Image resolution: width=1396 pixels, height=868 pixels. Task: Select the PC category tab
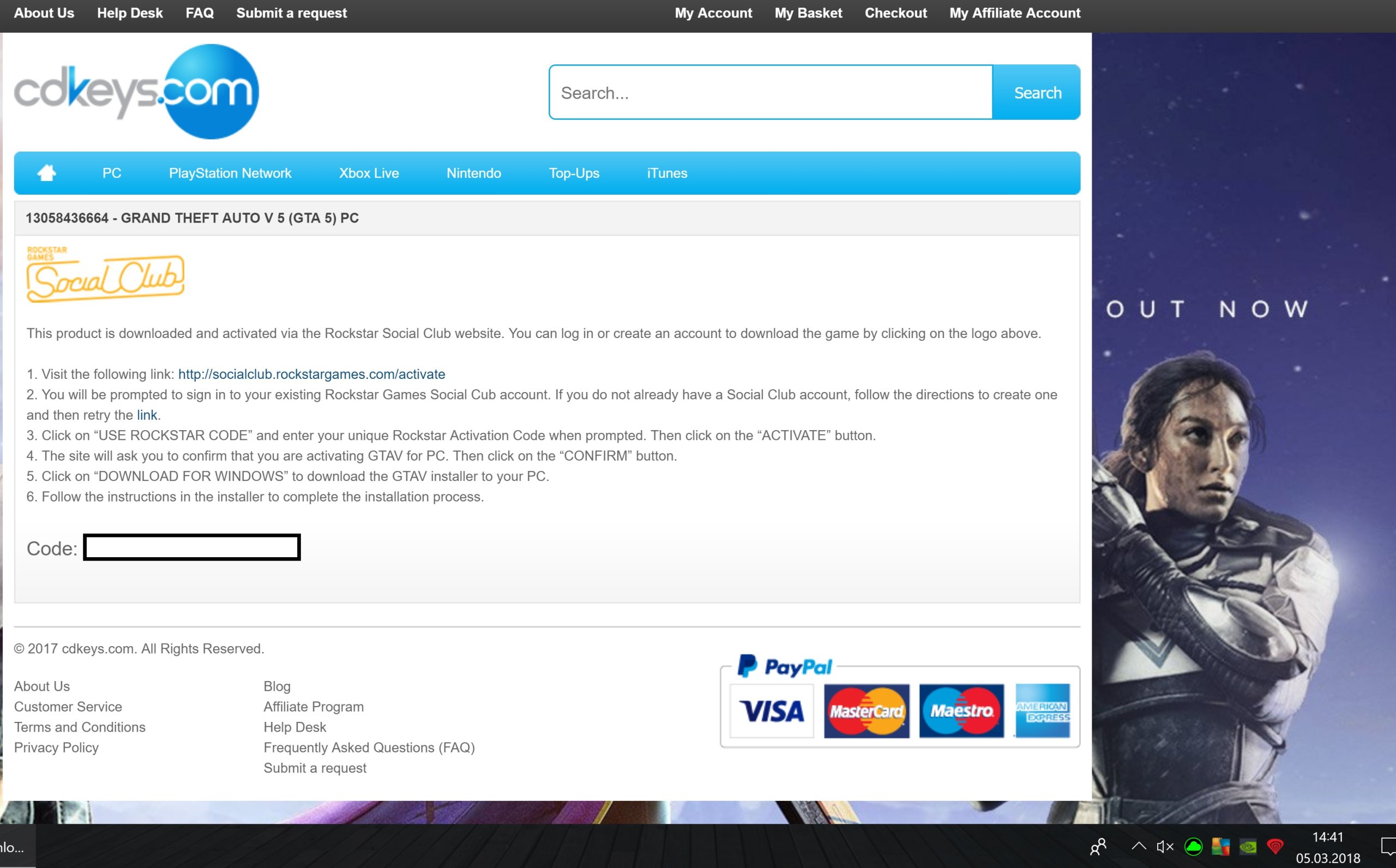tap(112, 173)
